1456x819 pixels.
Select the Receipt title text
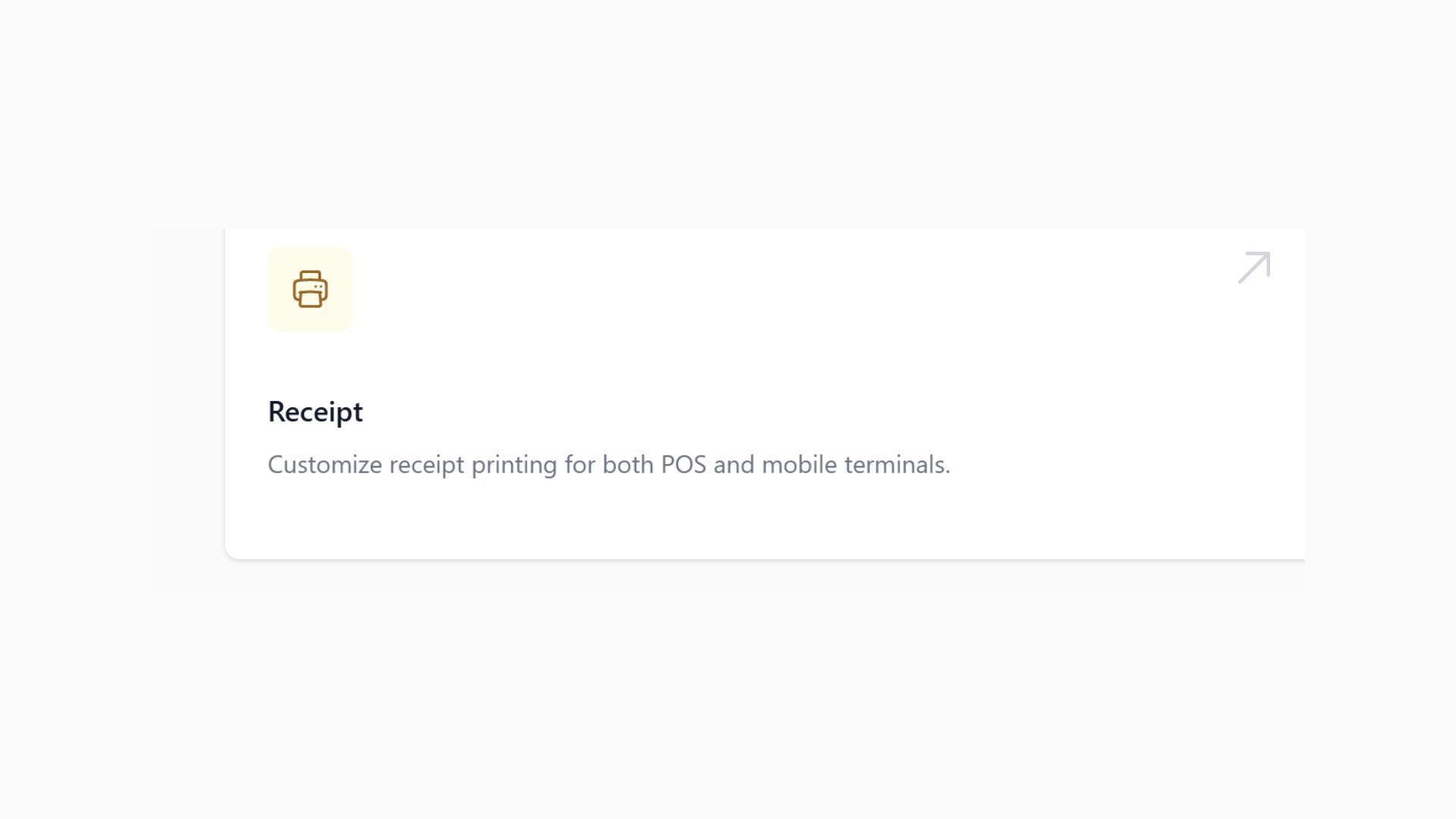(x=315, y=411)
